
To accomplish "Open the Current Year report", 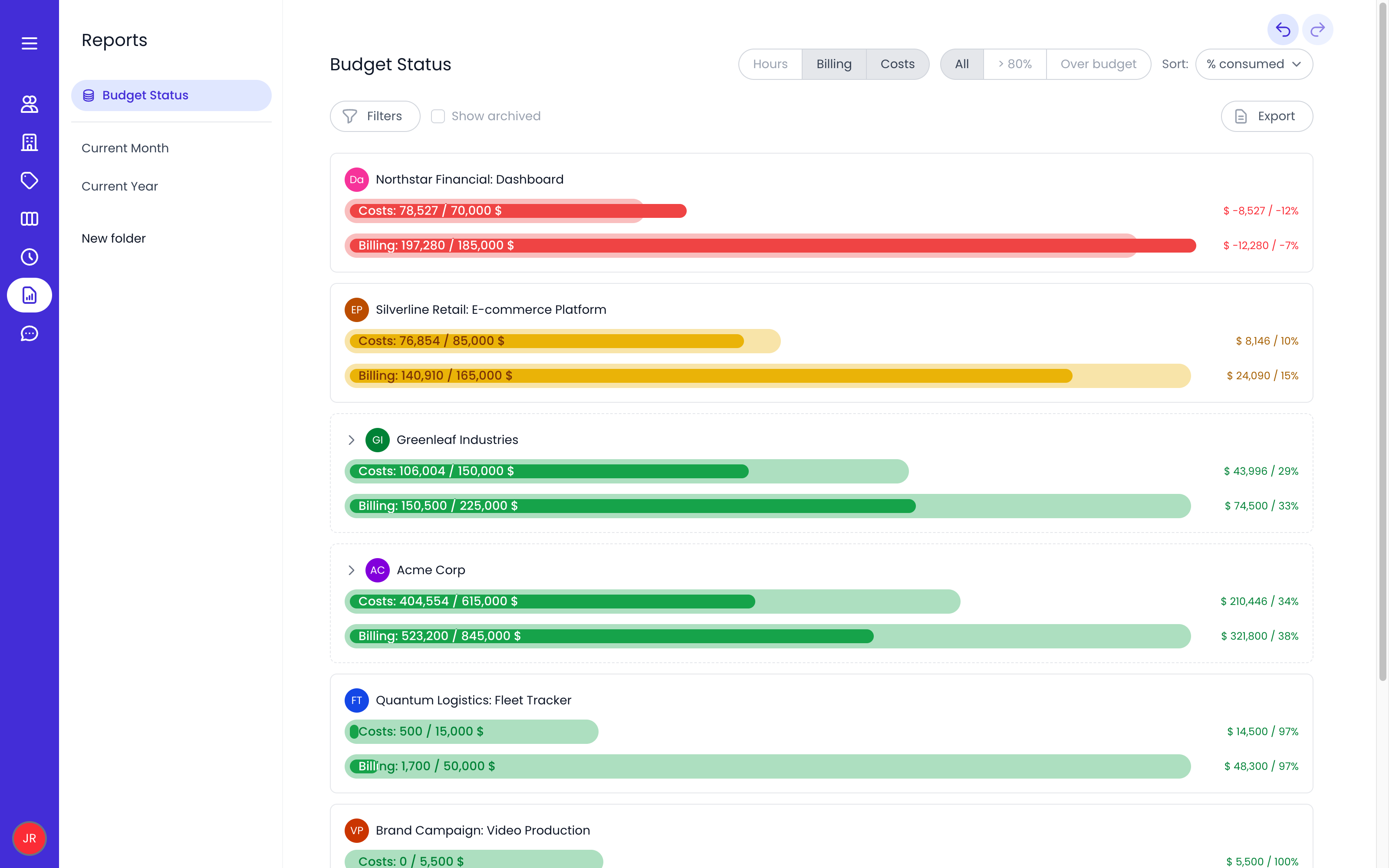I will [119, 187].
